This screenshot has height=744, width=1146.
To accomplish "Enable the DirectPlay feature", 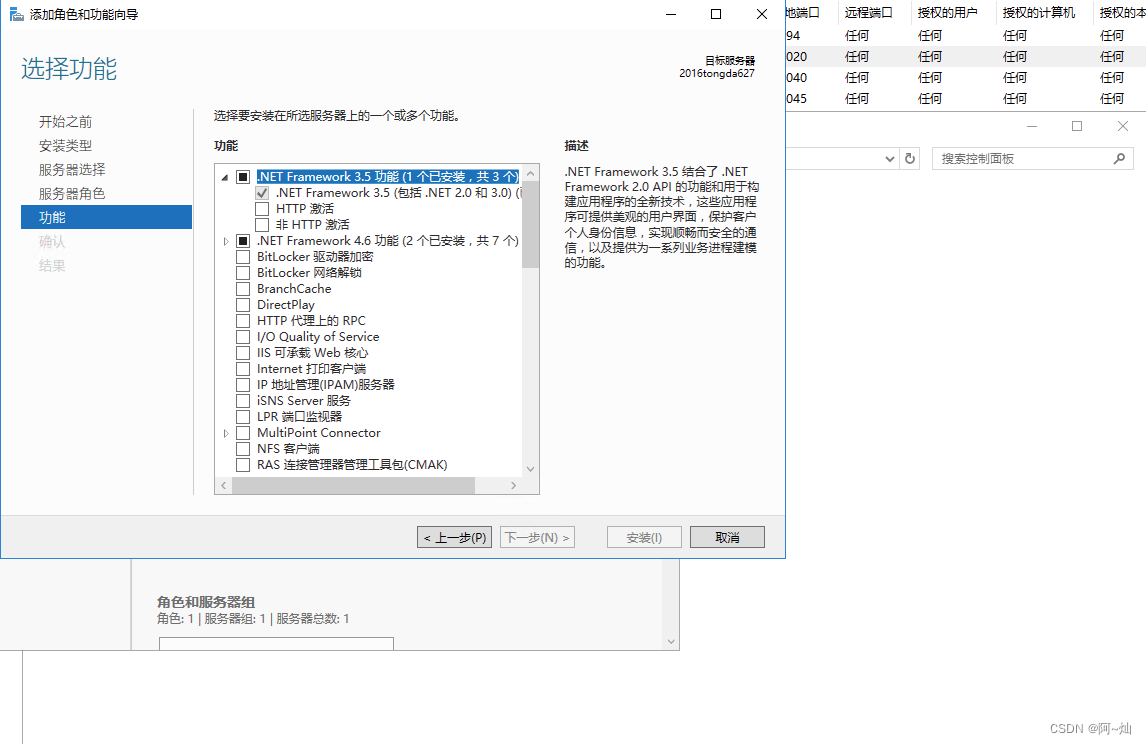I will tap(241, 304).
